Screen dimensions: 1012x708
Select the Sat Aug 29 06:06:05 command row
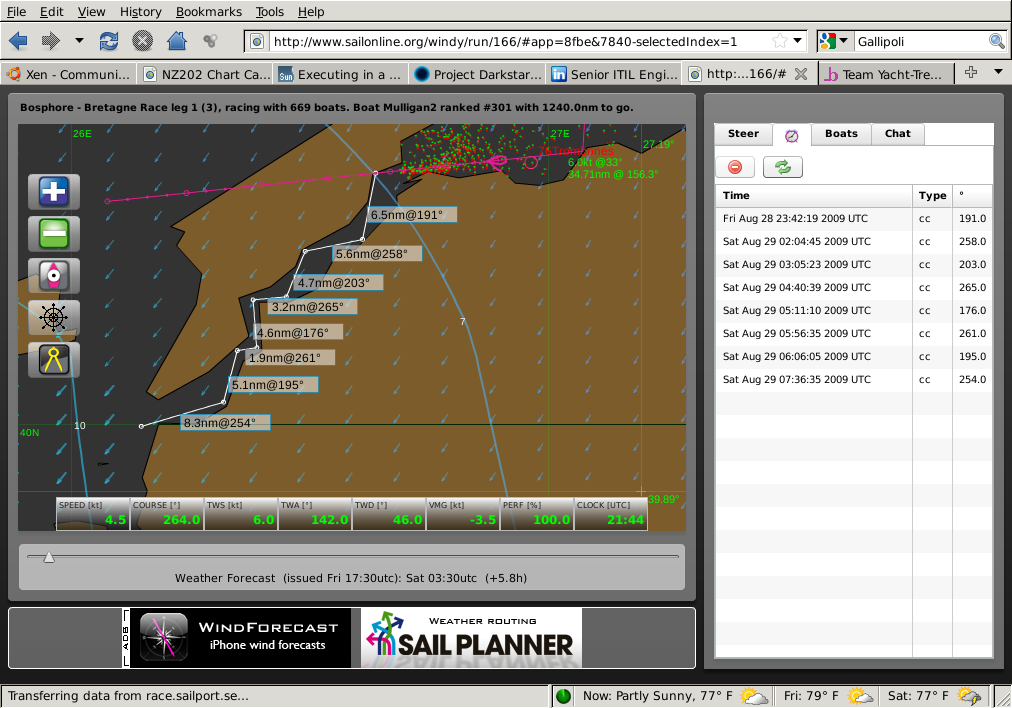point(853,356)
